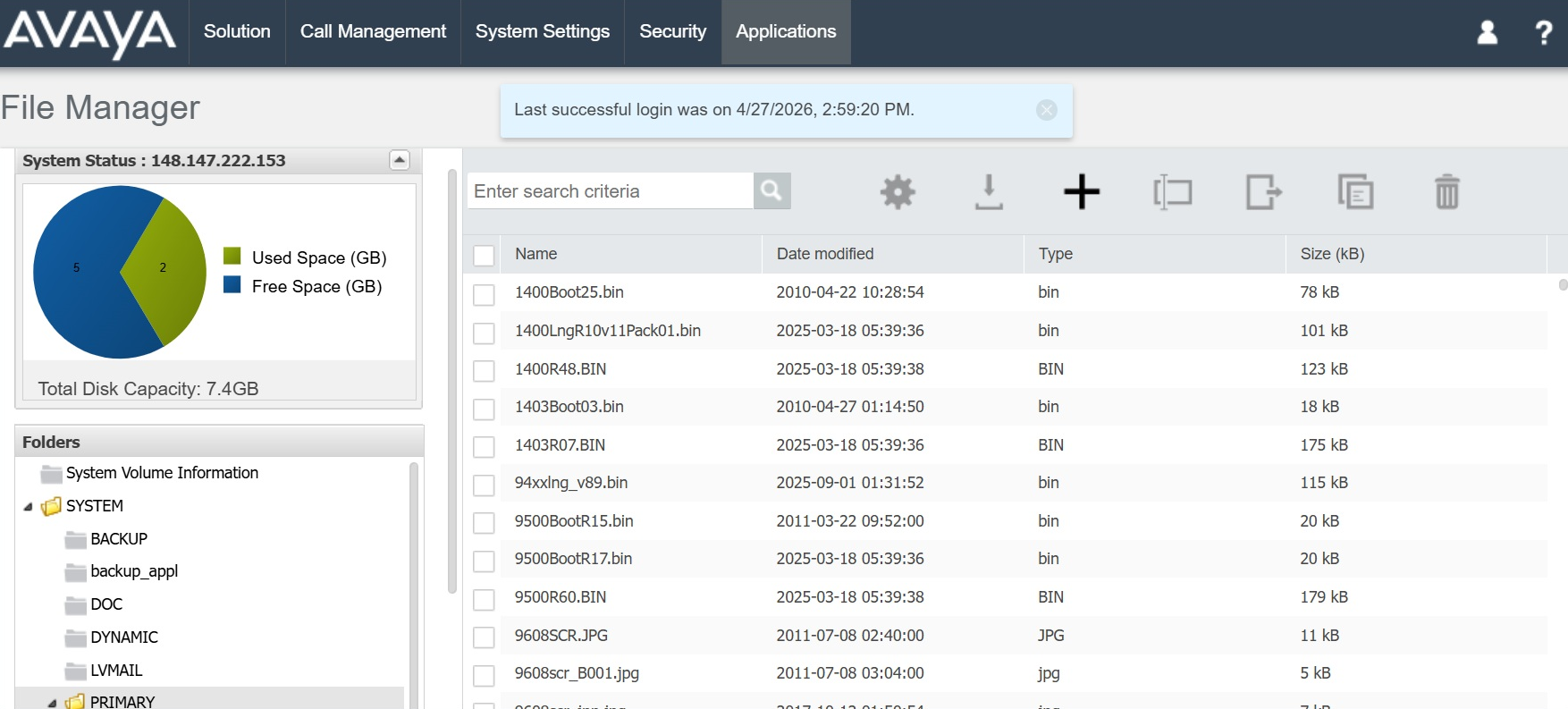Click the left panel vertical scrollbar

[452, 382]
